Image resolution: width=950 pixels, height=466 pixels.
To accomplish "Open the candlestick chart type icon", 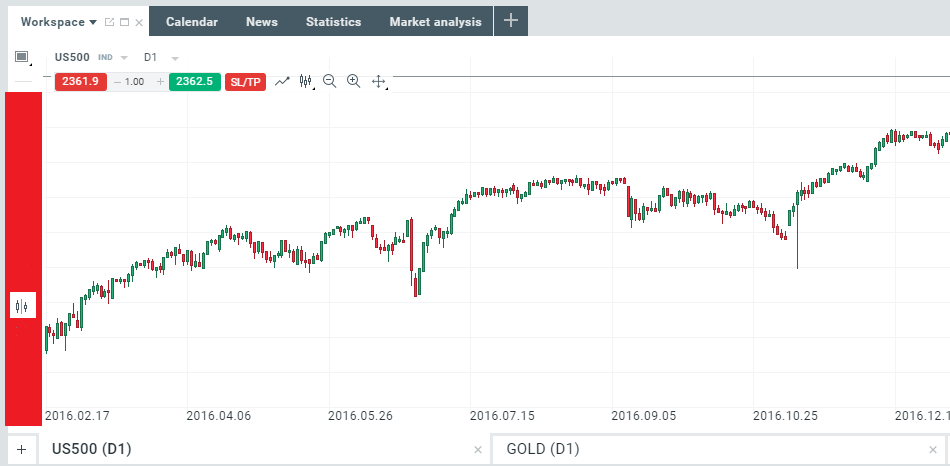I will tap(306, 81).
